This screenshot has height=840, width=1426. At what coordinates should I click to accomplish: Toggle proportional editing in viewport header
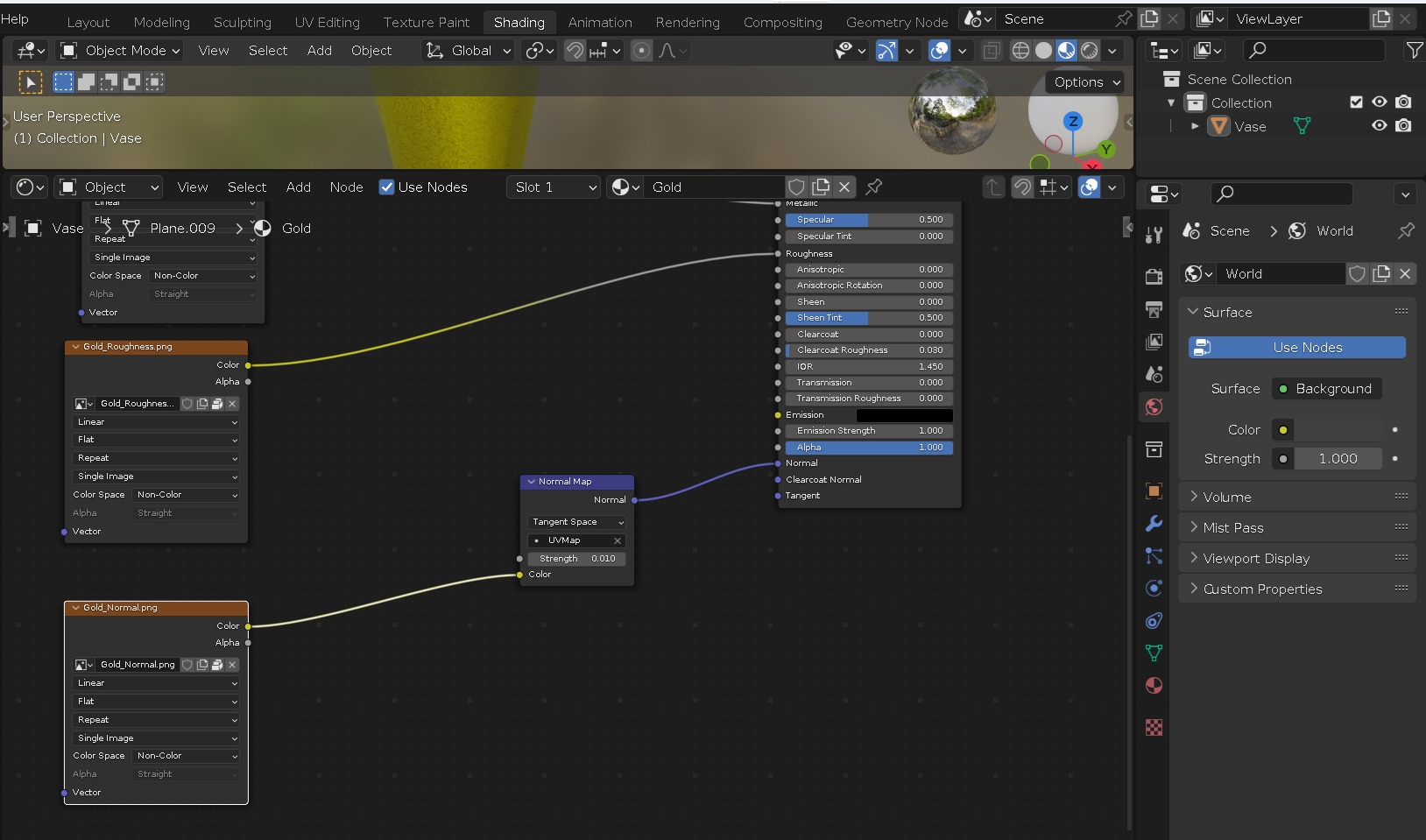pyautogui.click(x=642, y=51)
